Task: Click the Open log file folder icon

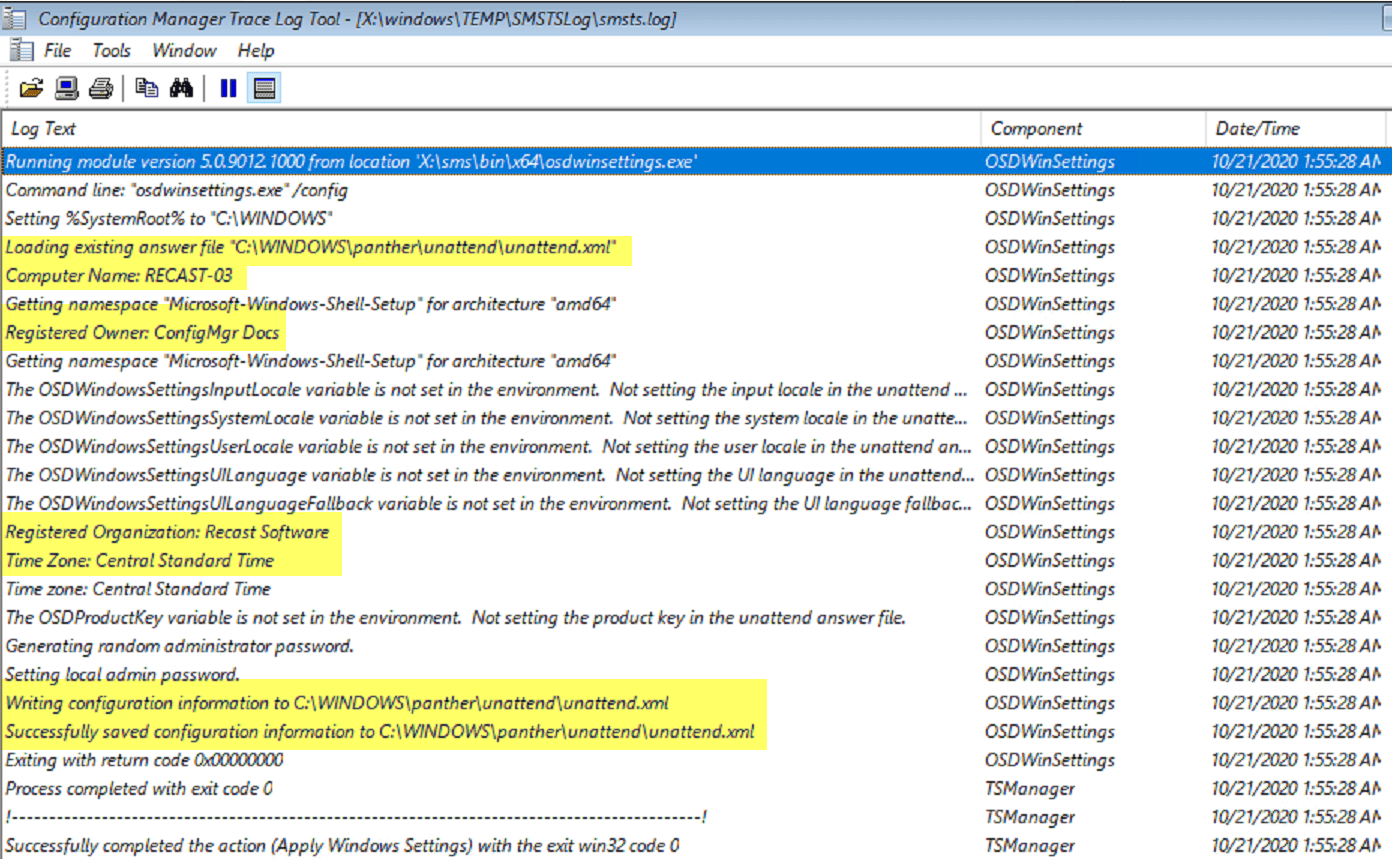Action: (32, 89)
